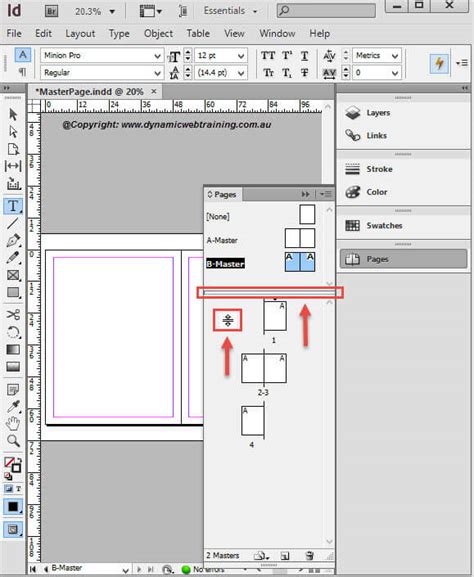
Task: Select the Gap tool
Action: [x=13, y=166]
